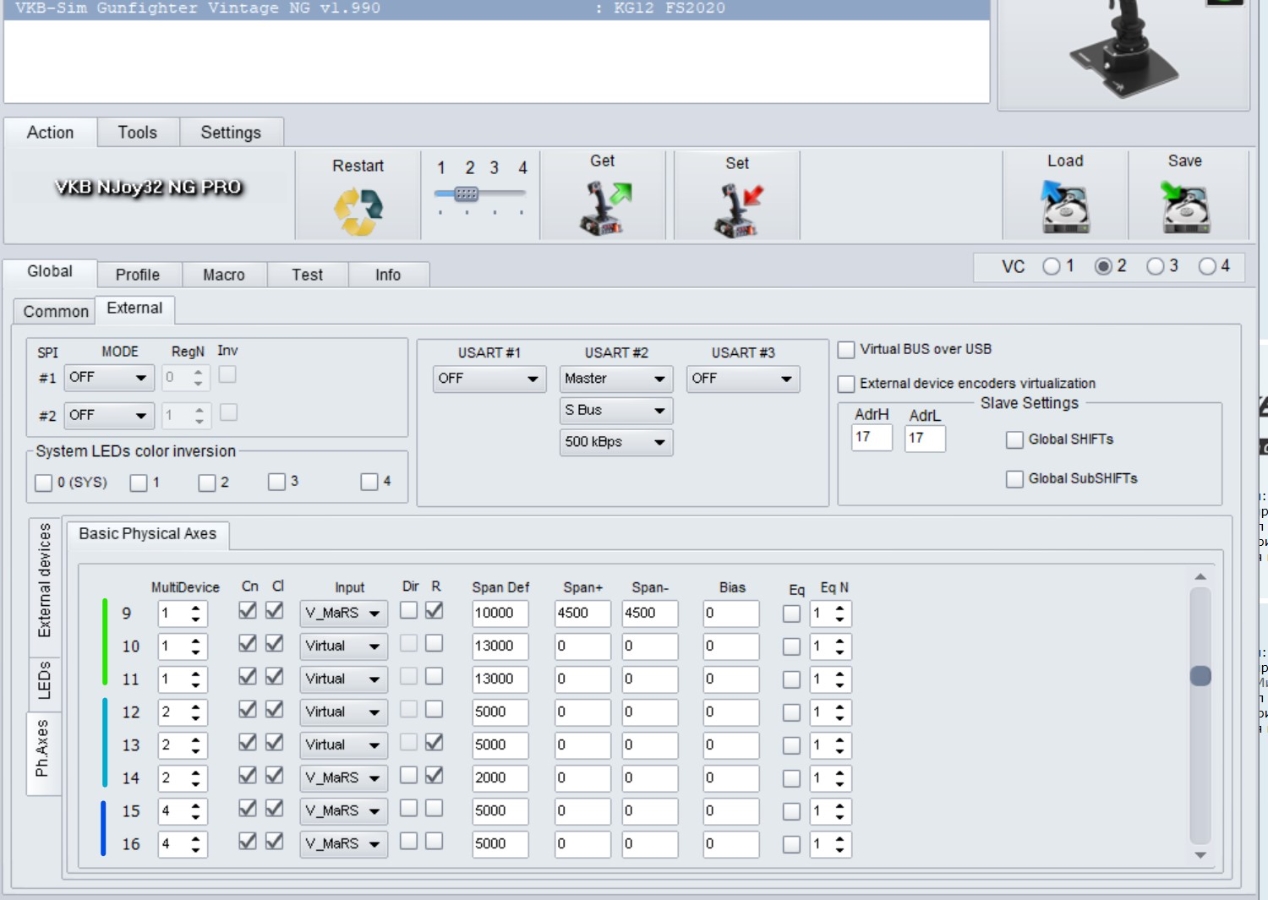Toggle Global SHIFTs checkbox
Screen dimensions: 1268x900
[x=1015, y=440]
